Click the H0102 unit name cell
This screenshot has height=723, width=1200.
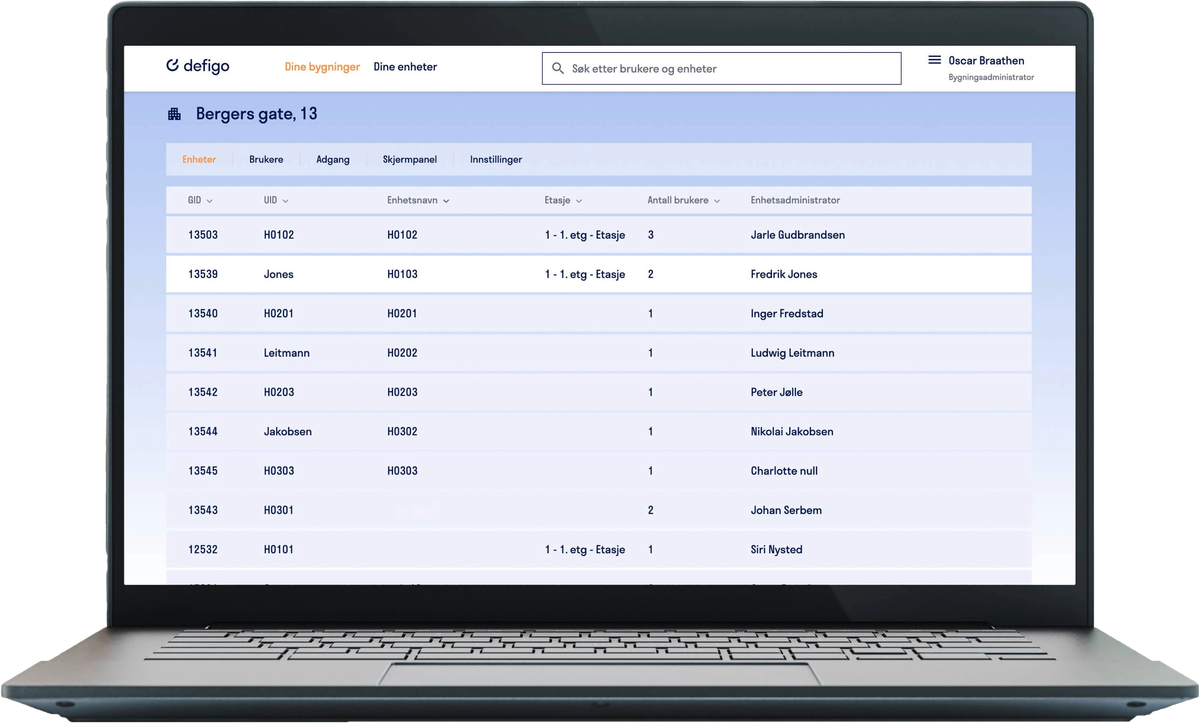[402, 235]
